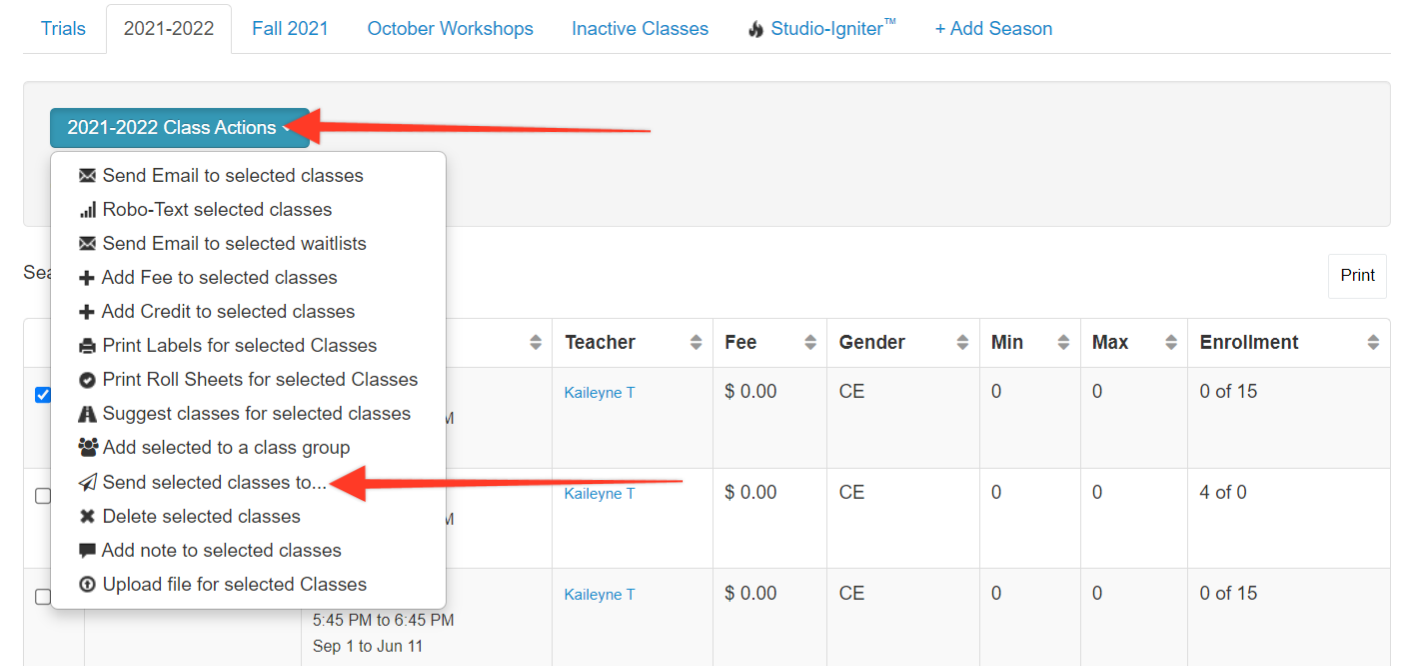The width and height of the screenshot is (1402, 666).
Task: Sort table by Gender column
Action: pyautogui.click(x=903, y=343)
